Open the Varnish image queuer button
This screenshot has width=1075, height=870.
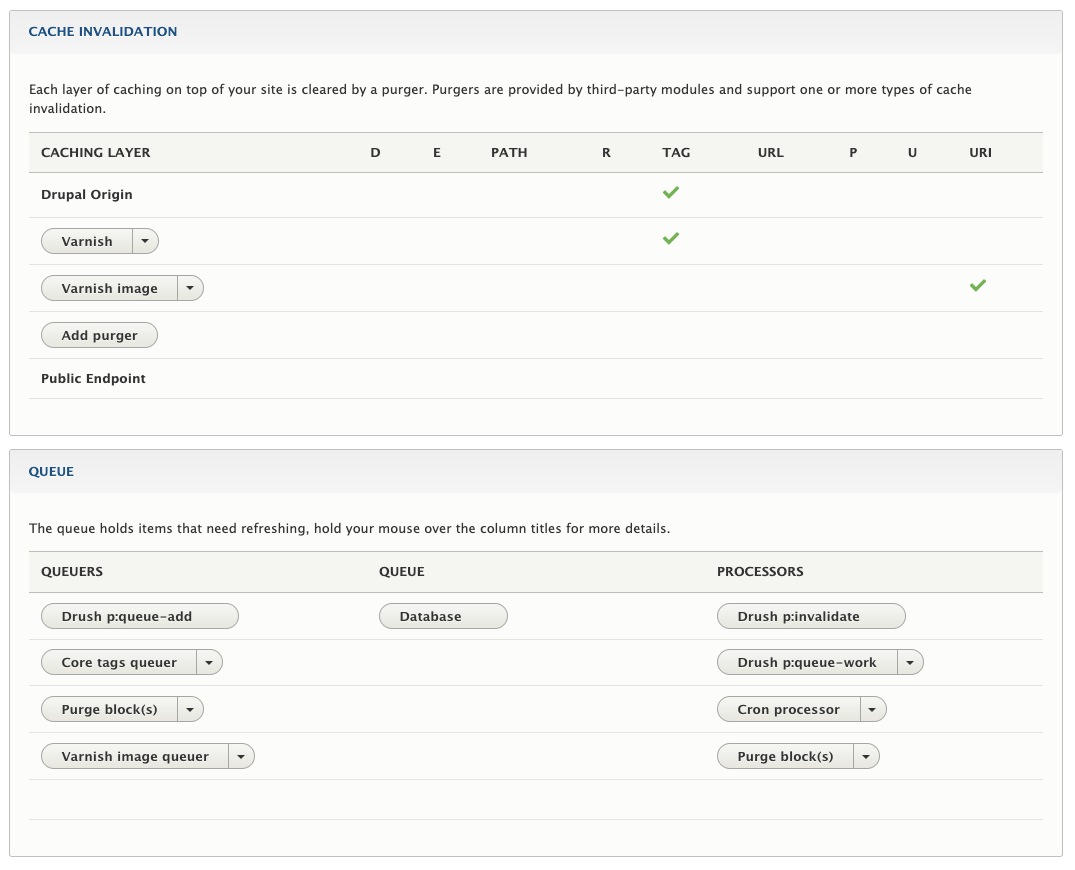[x=135, y=756]
